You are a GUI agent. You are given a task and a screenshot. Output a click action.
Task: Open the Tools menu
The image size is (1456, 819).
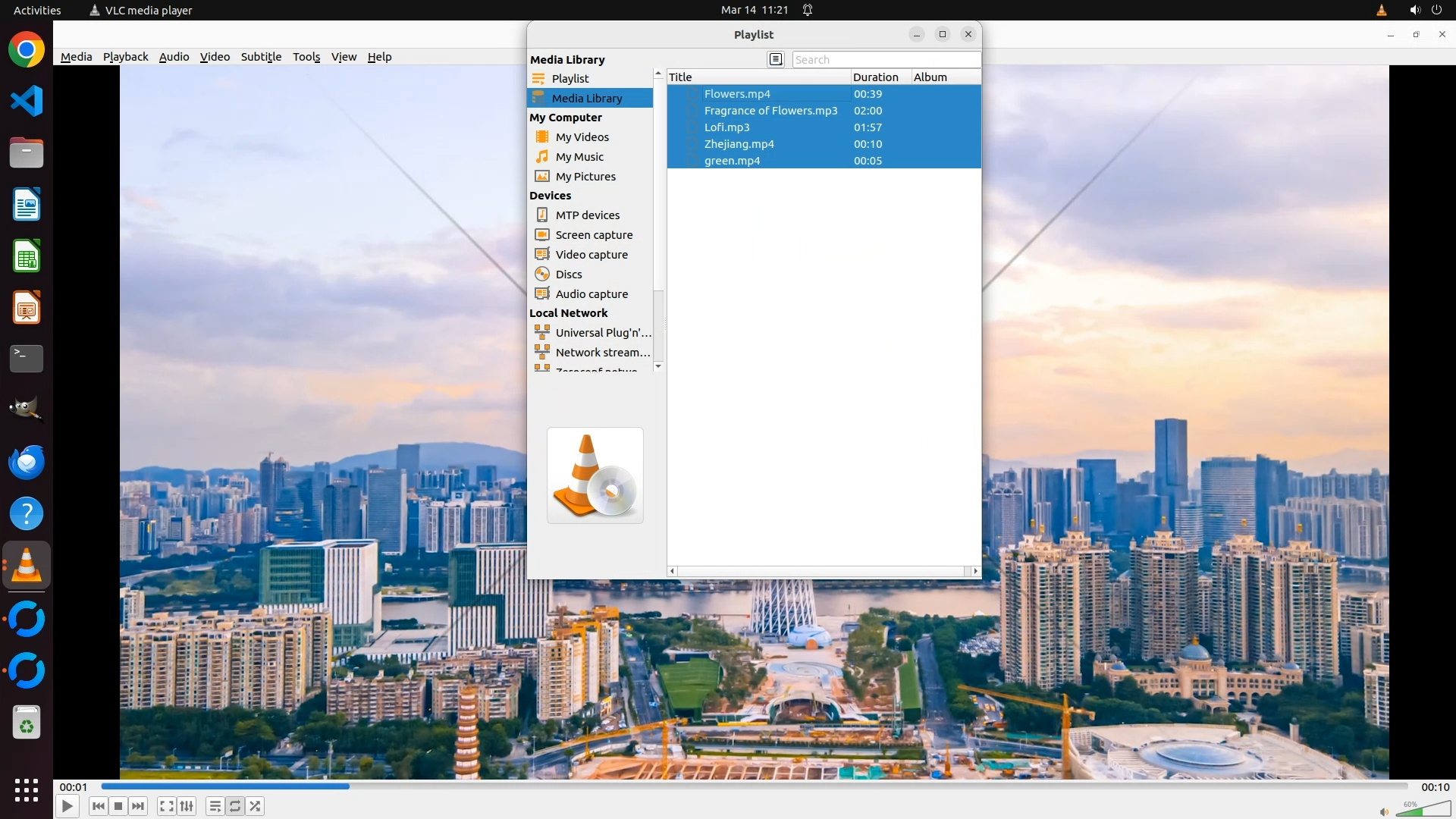pos(306,57)
